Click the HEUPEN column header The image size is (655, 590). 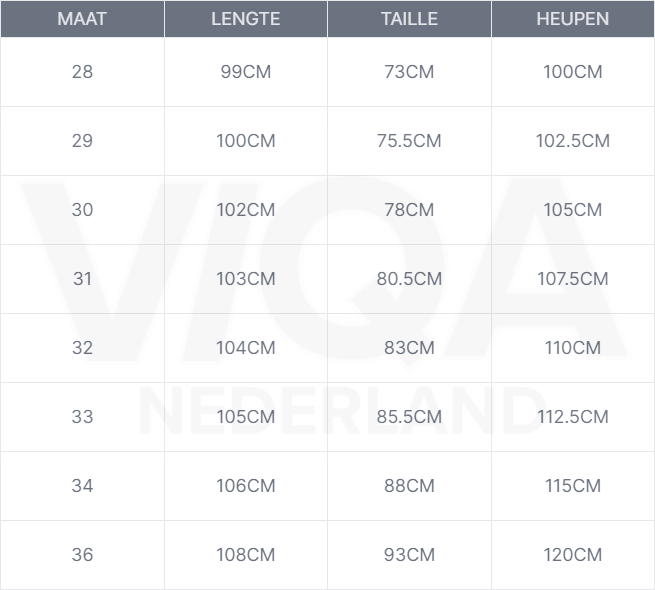pos(573,19)
